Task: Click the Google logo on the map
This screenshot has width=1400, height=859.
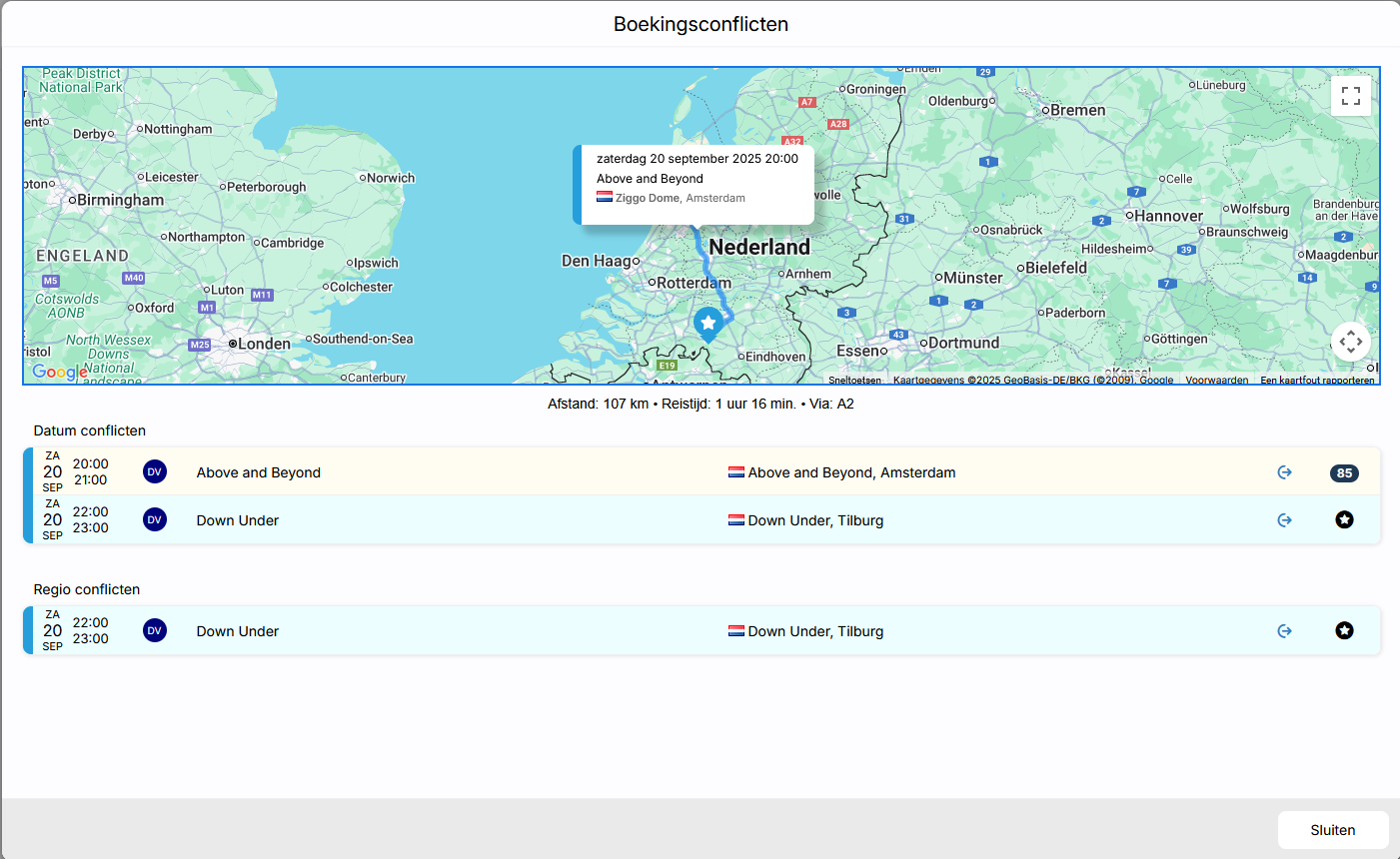Action: pyautogui.click(x=60, y=372)
